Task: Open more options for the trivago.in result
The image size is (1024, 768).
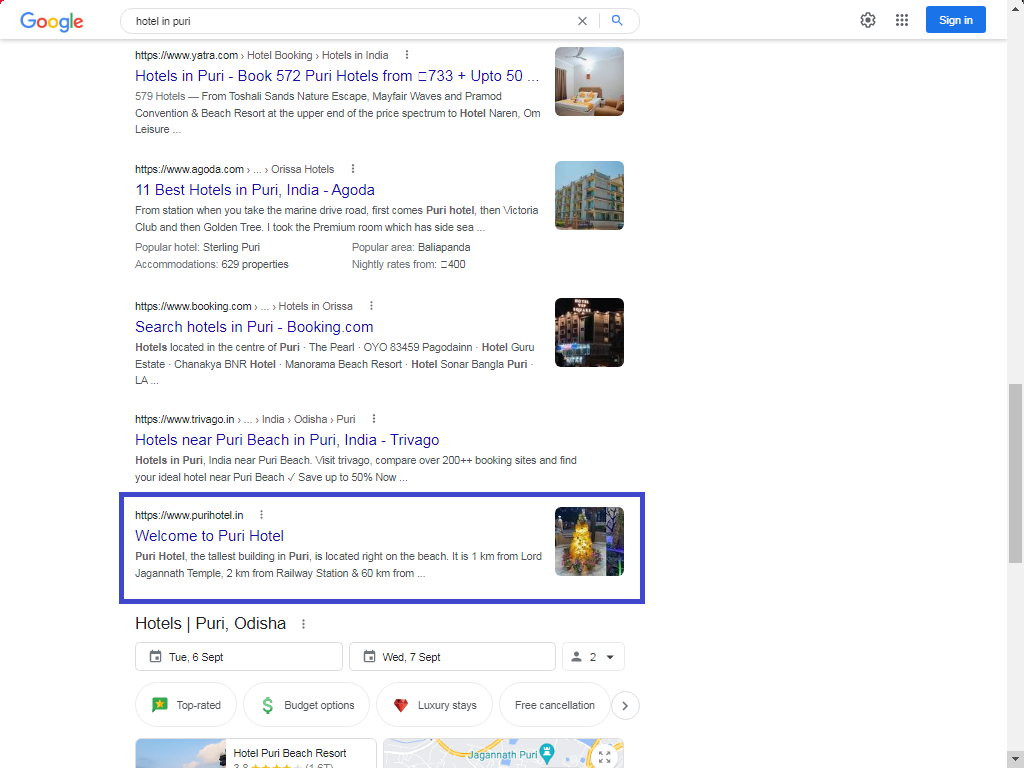Action: (x=374, y=419)
